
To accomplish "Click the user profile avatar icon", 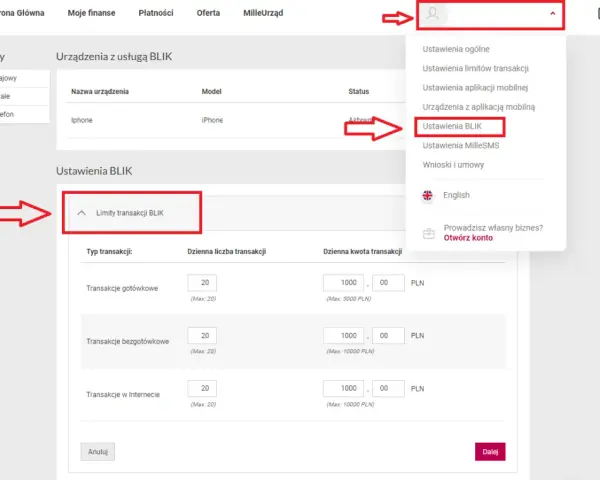I will pos(433,14).
